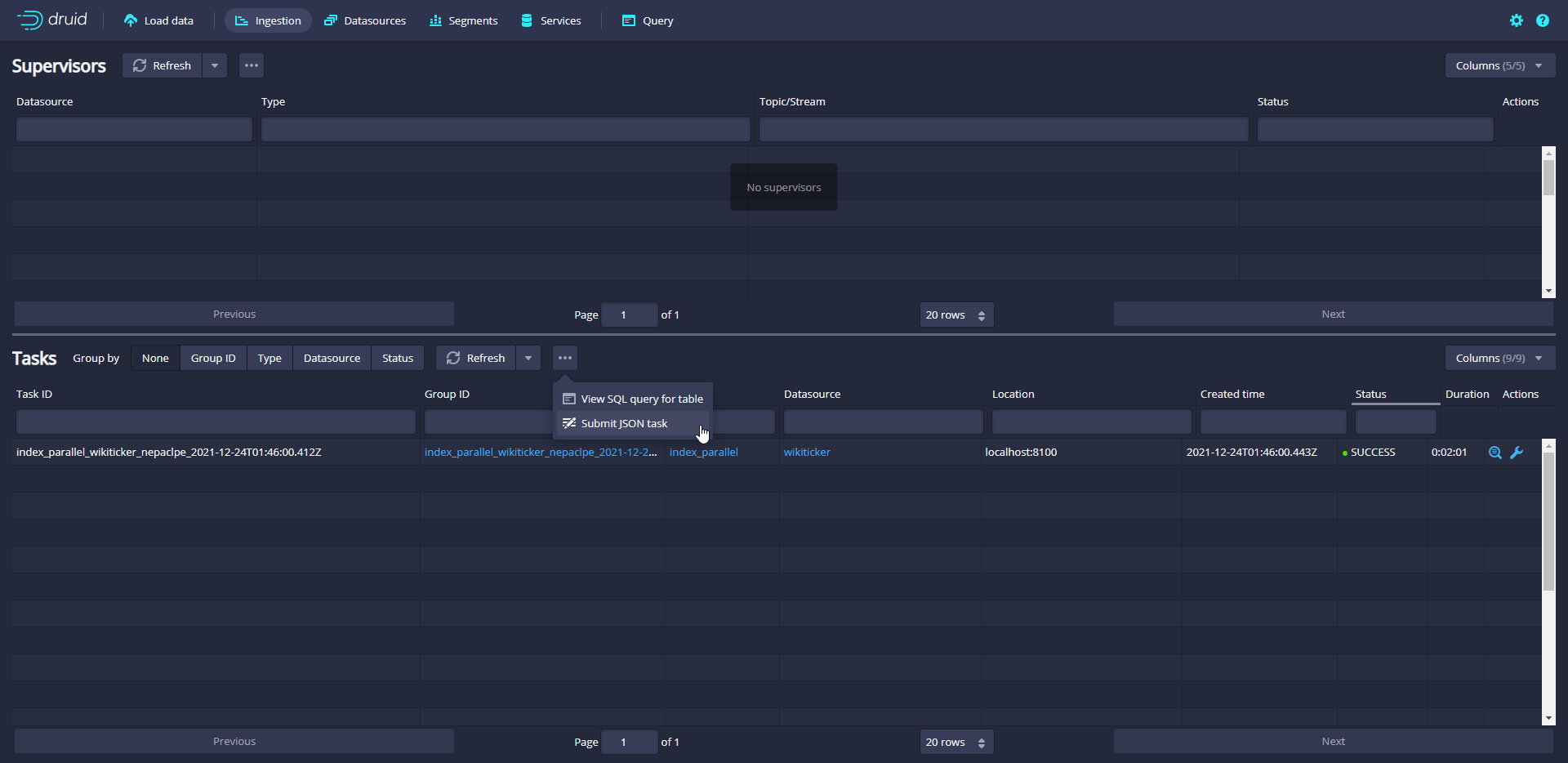Click Topic/Stream filter input
1568x763 pixels.
pos(1004,129)
